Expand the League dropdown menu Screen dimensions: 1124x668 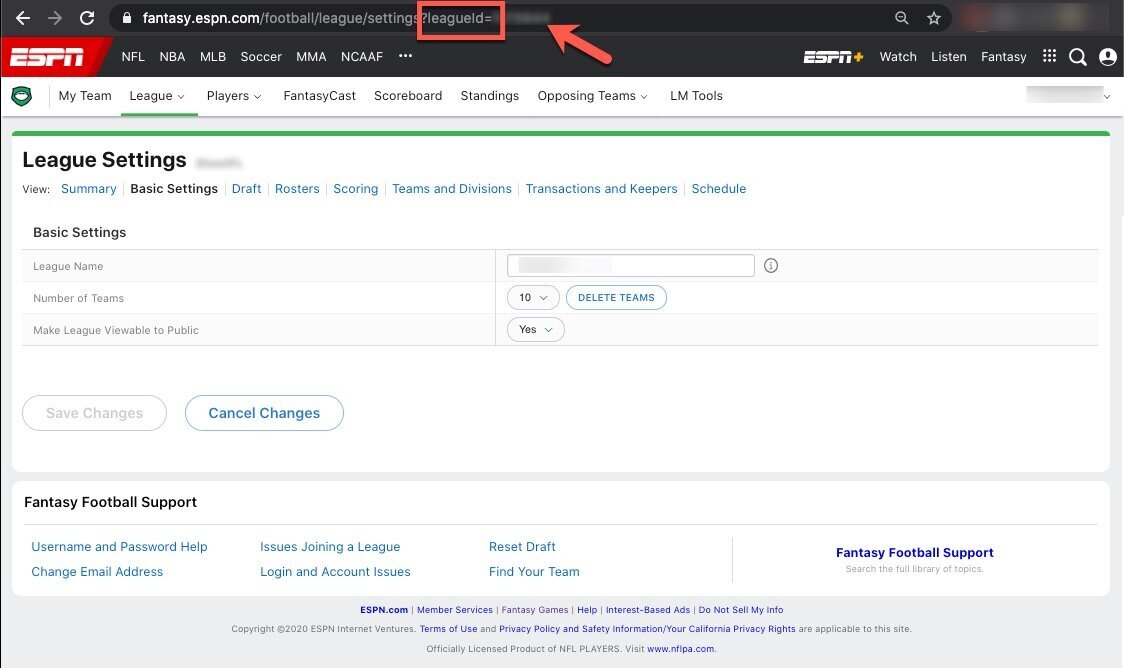157,95
